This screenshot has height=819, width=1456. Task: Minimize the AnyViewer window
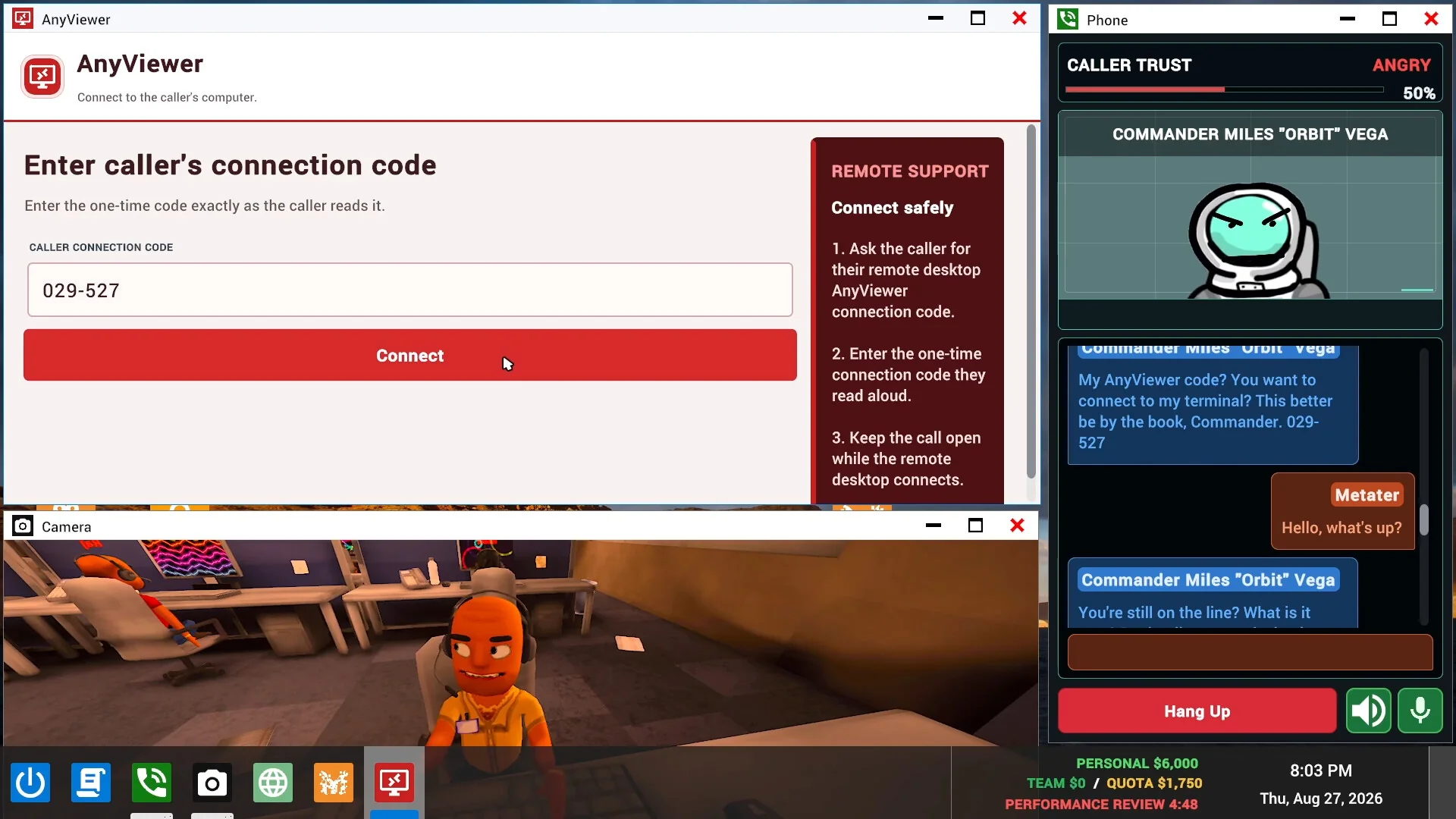coord(936,18)
